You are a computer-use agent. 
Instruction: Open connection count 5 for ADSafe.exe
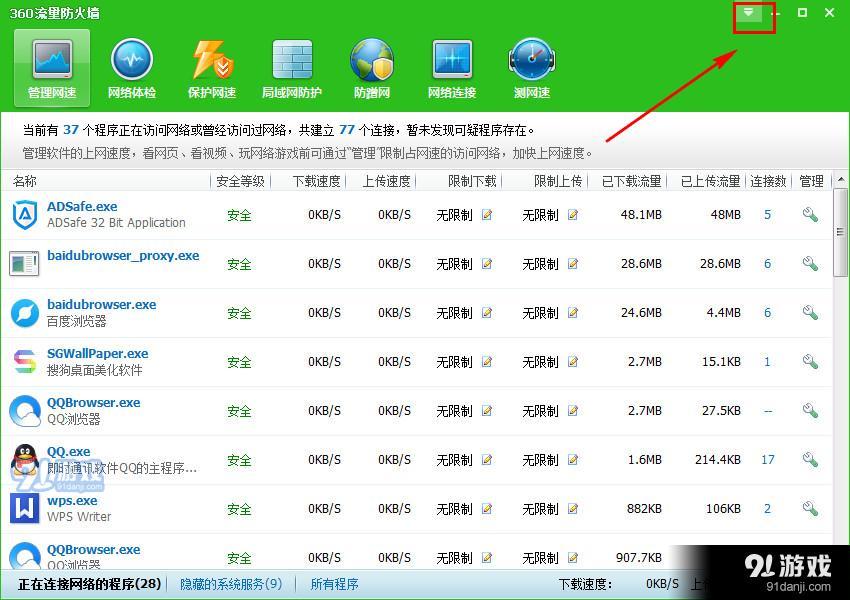tap(768, 215)
